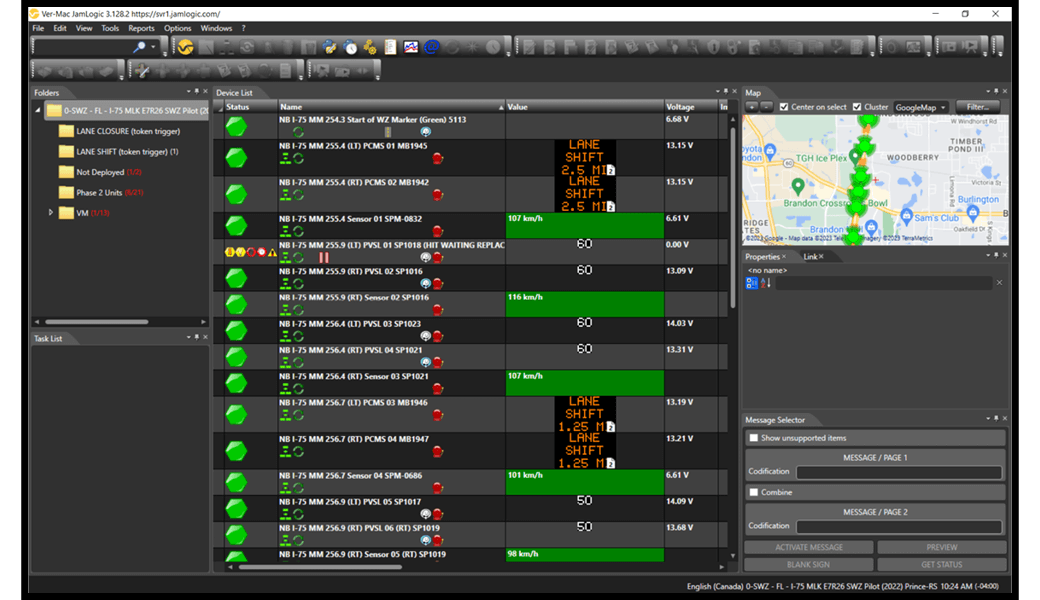Click the Python script toolbar icon
1040x600 pixels.
coord(329,47)
